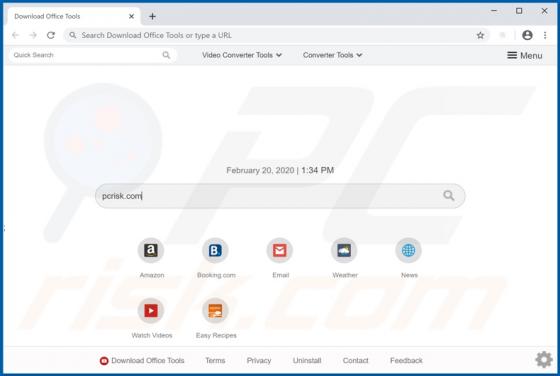Open the Booking.com shortcut icon
Viewport: 560px width, 376px height.
click(215, 250)
